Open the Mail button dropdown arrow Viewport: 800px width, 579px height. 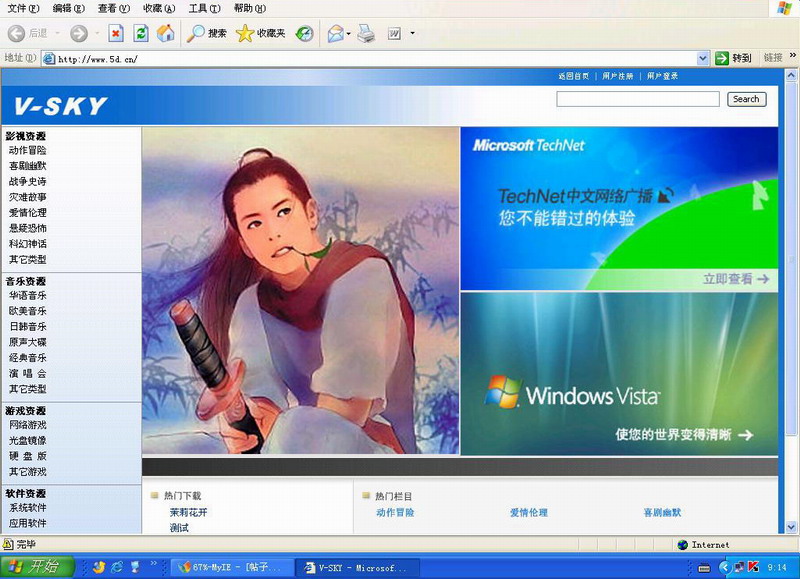(x=348, y=34)
